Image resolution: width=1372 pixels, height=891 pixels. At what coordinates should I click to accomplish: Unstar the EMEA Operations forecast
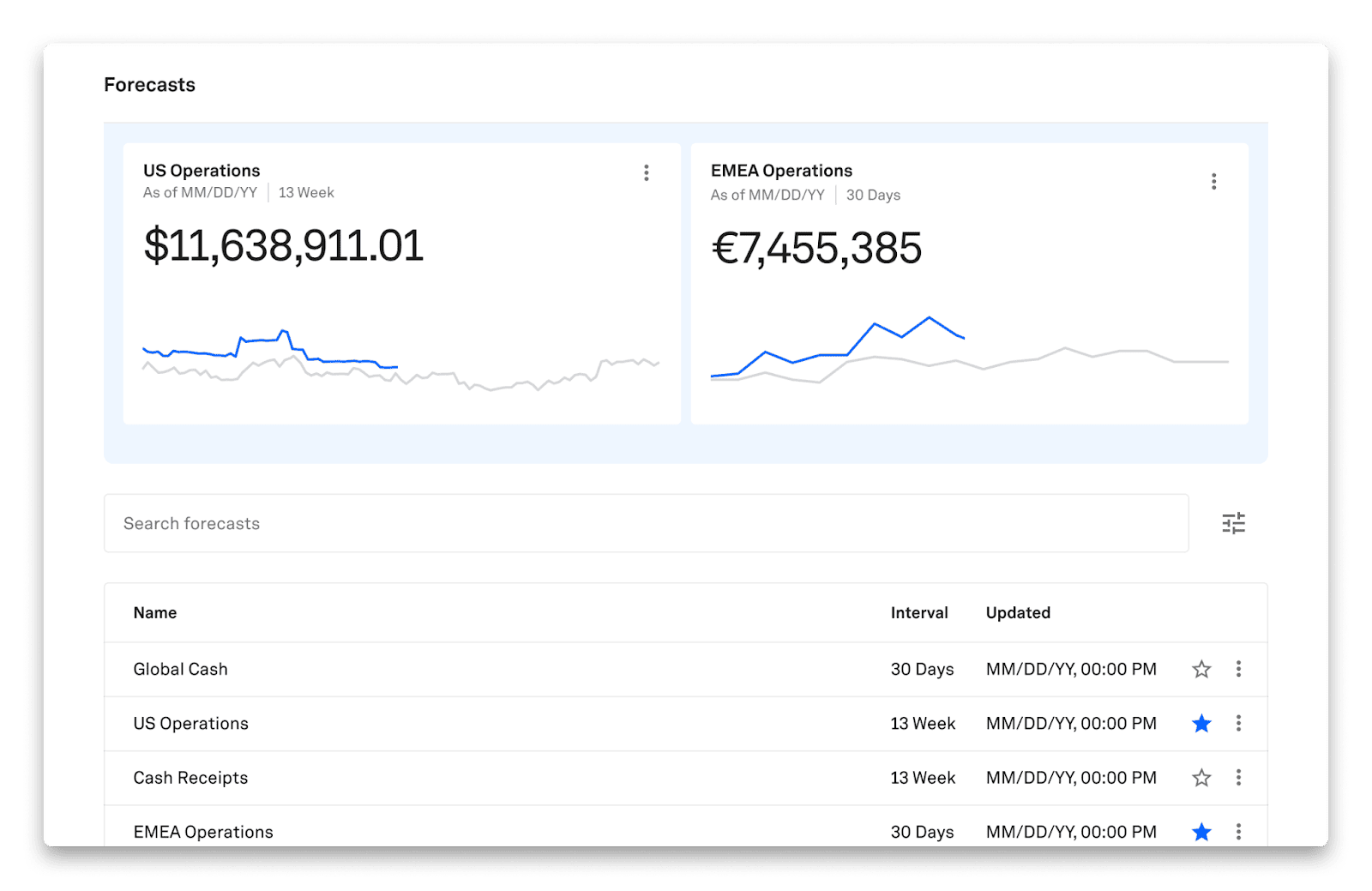click(x=1201, y=831)
